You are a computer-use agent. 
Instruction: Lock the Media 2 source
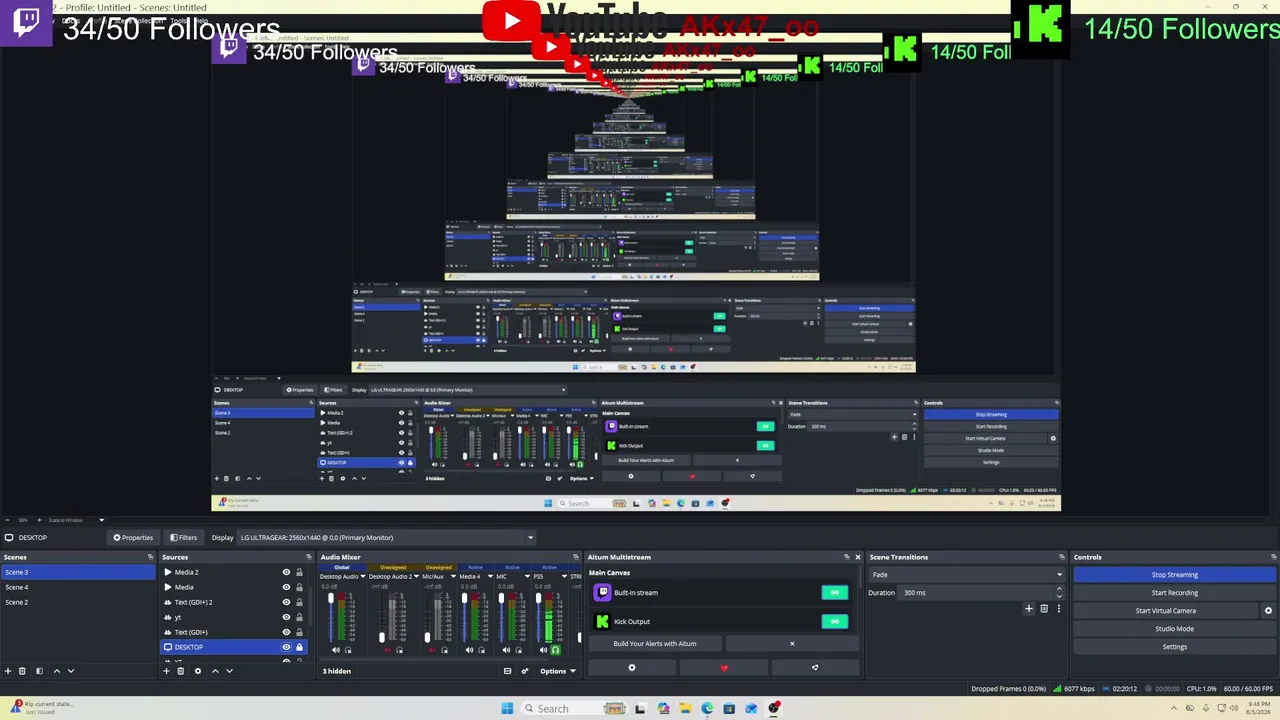click(299, 572)
